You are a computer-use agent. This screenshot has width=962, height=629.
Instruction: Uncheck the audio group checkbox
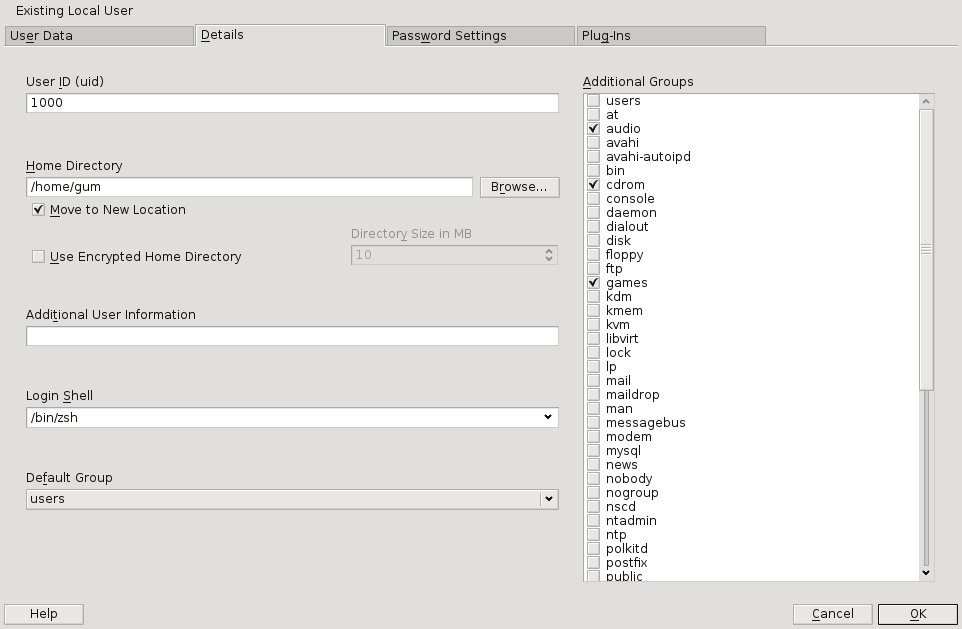click(x=594, y=129)
